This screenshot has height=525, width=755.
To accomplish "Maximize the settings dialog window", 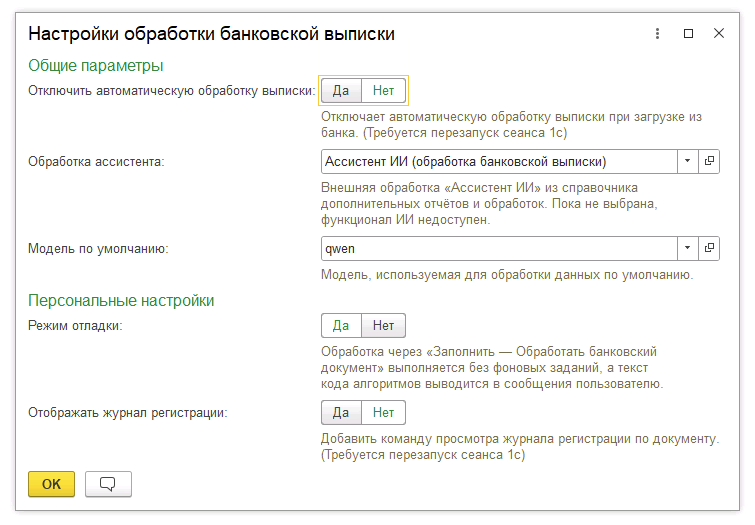I will (689, 33).
